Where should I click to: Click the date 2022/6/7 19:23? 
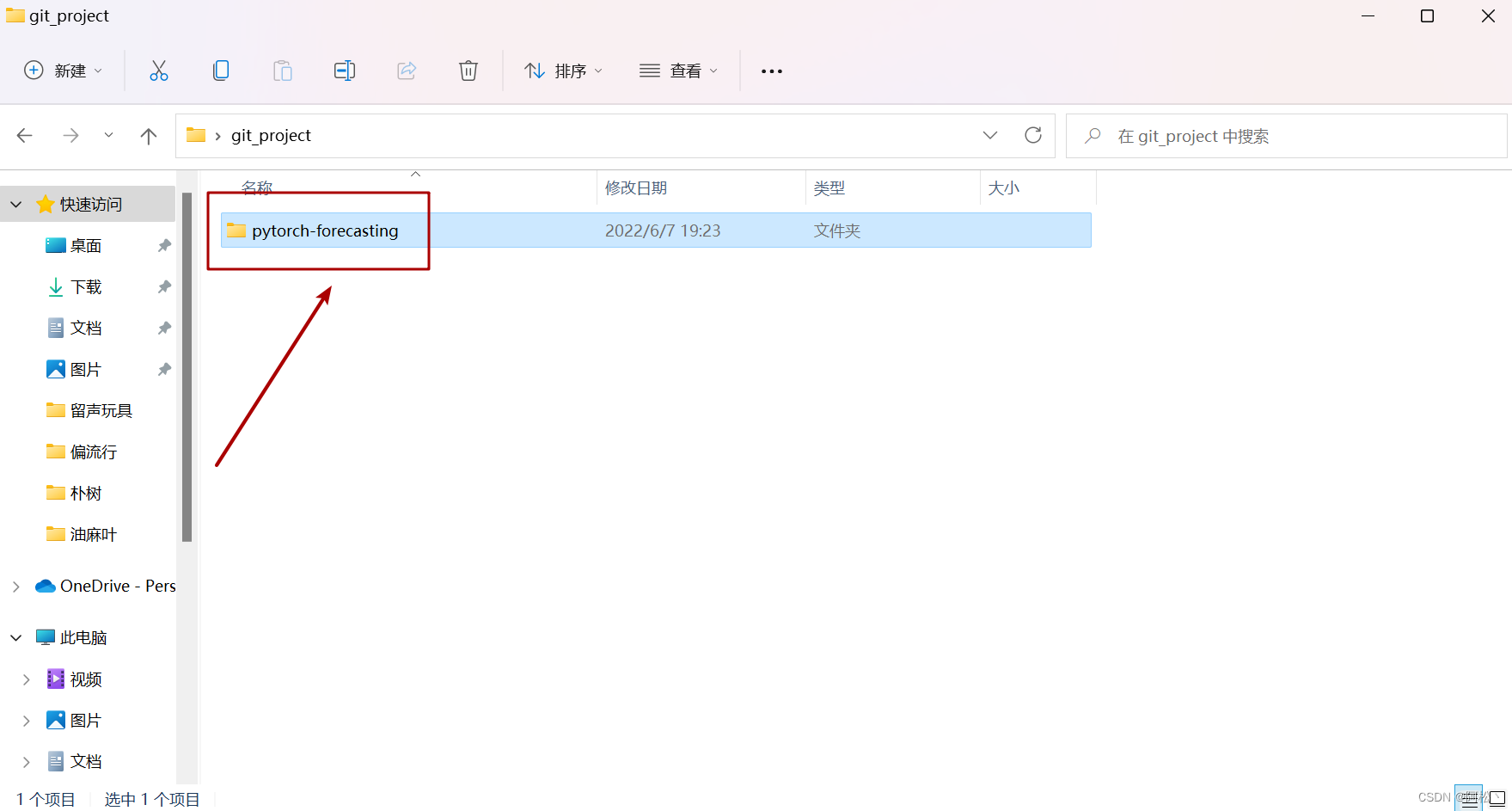663,230
